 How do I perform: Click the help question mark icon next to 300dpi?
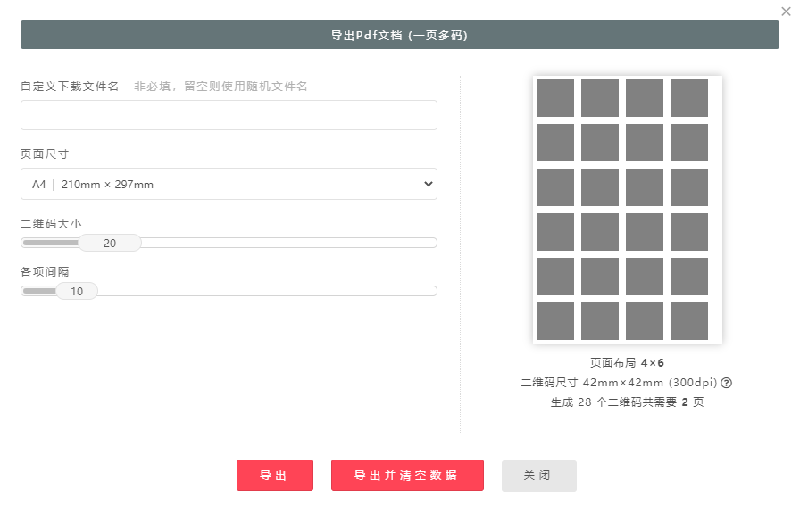tap(727, 382)
